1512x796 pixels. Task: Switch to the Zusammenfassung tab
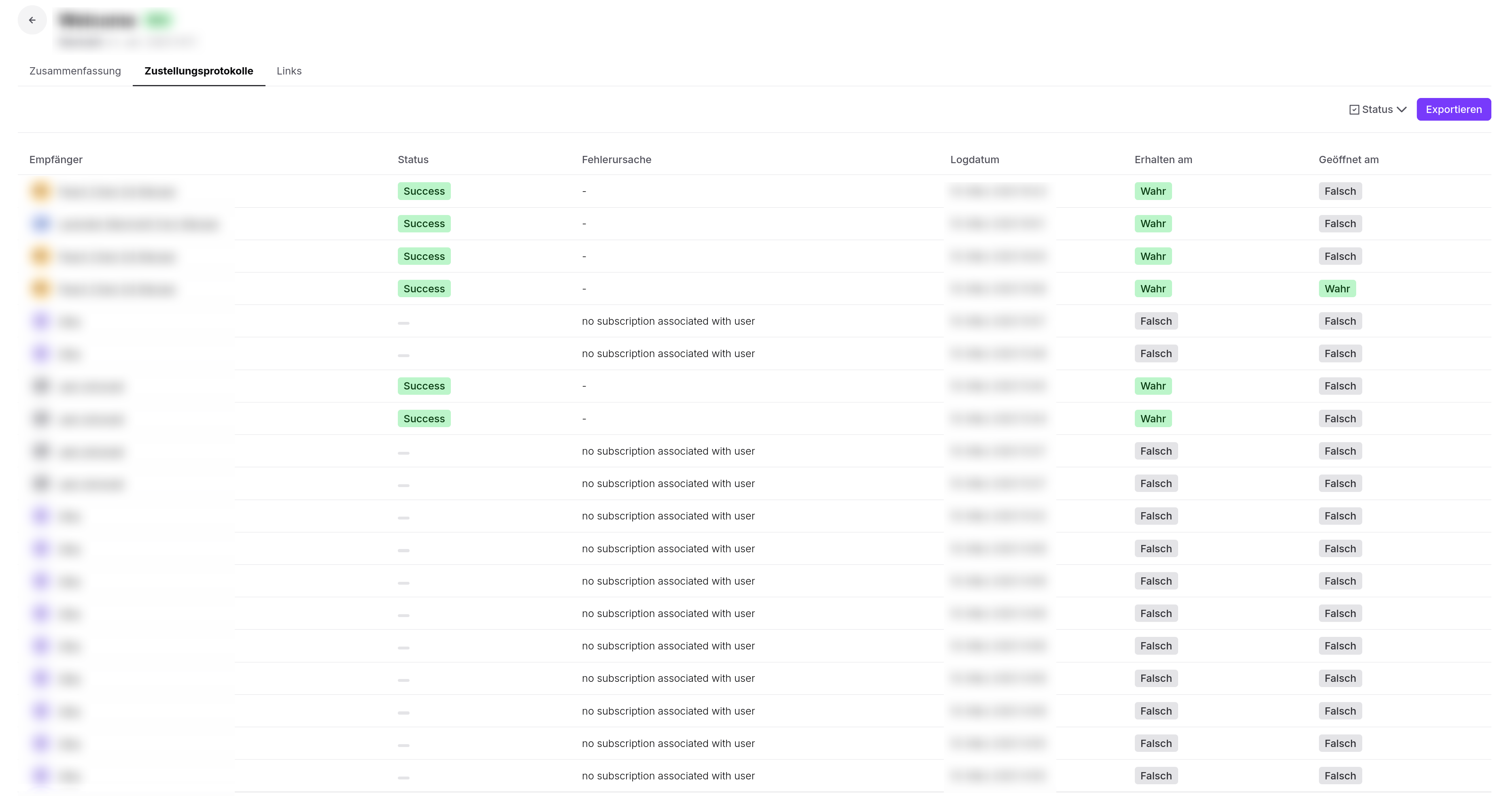click(75, 71)
